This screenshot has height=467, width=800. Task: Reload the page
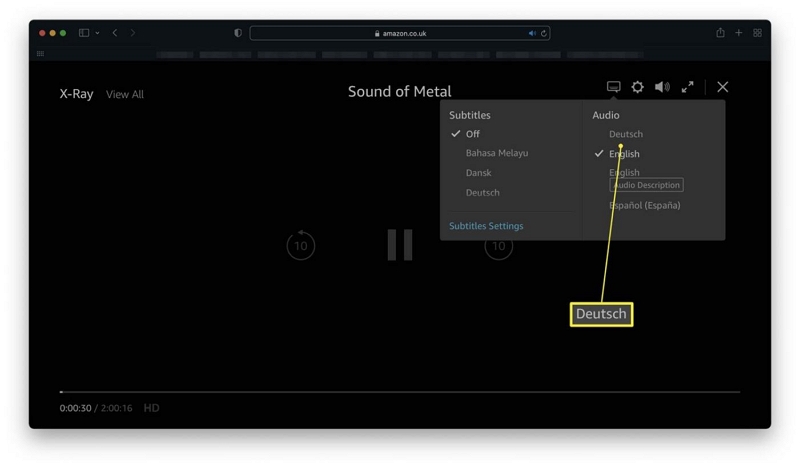click(544, 33)
